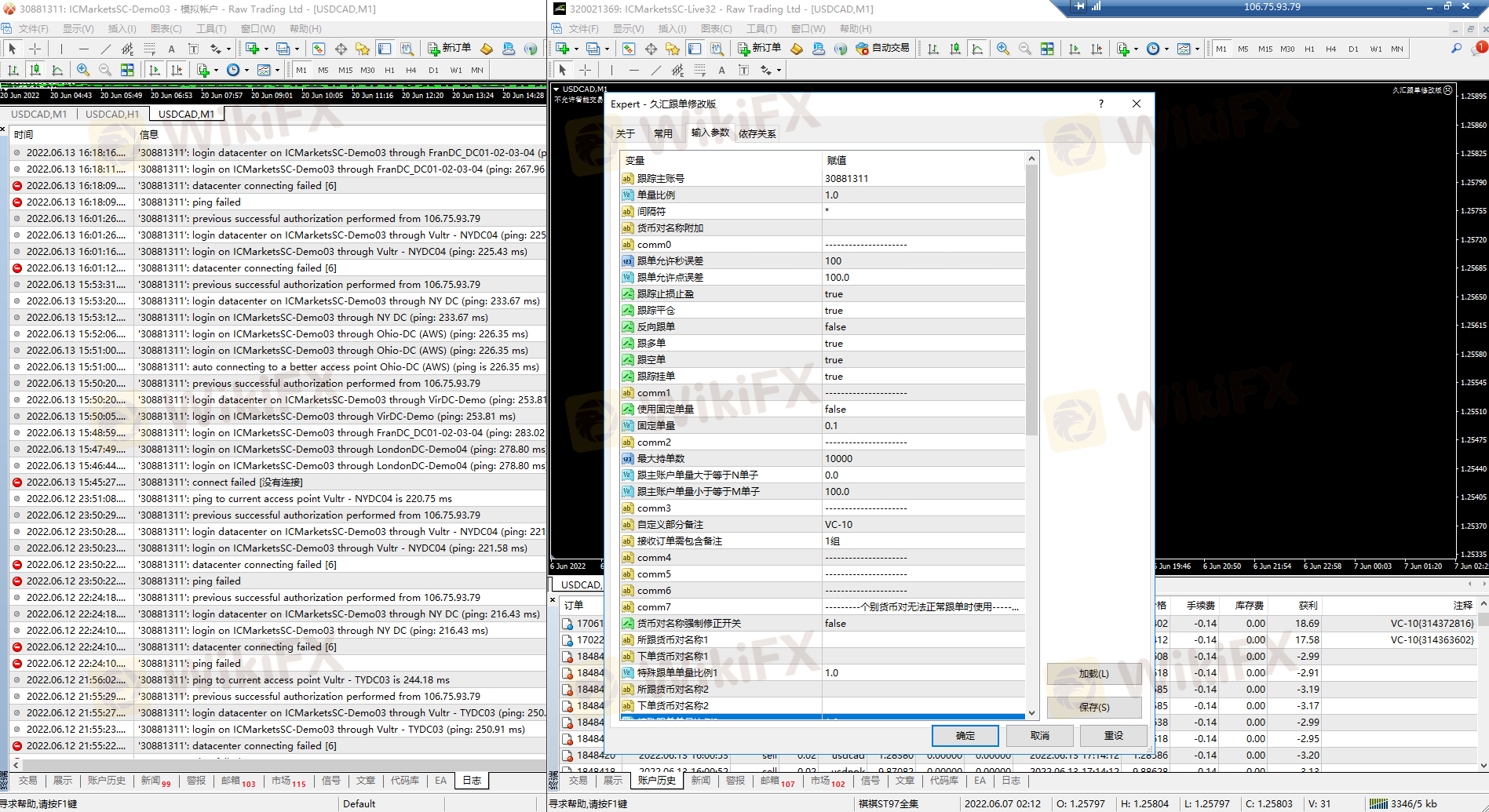Select the M30 timeframe in the right window
1489x812 pixels.
tap(1287, 49)
